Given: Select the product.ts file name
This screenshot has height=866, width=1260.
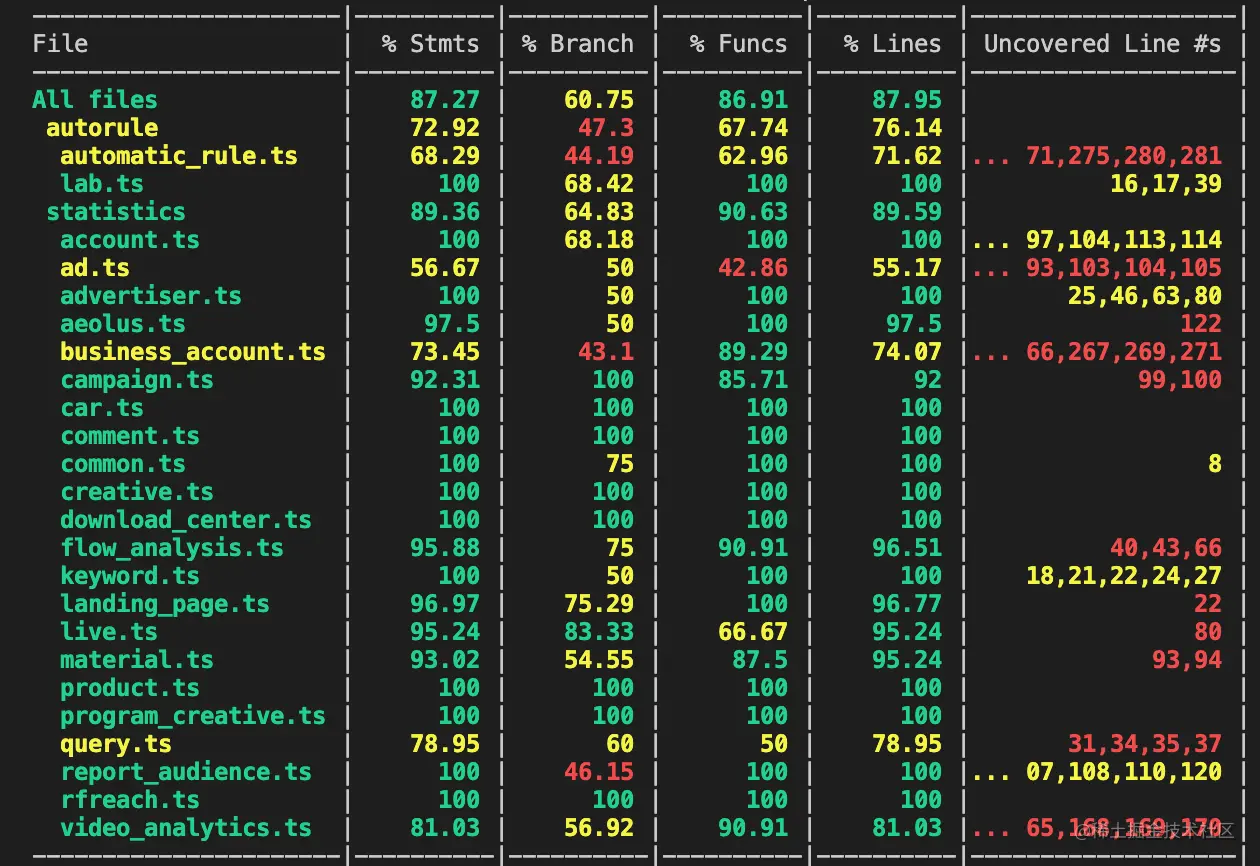Looking at the screenshot, I should (x=130, y=688).
